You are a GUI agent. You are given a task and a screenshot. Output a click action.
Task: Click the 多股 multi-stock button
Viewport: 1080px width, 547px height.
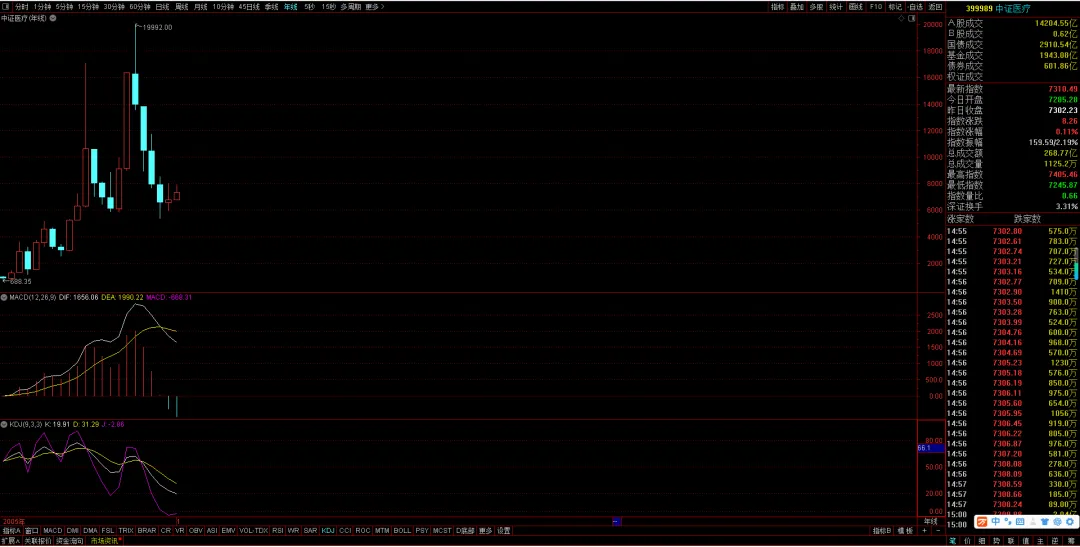click(x=816, y=7)
